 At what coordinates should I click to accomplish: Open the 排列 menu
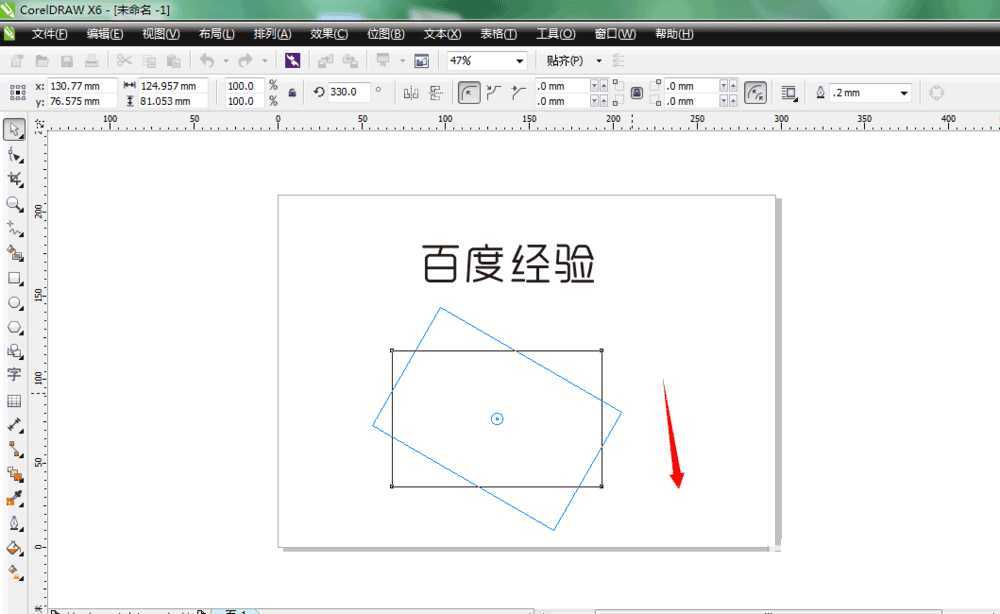pyautogui.click(x=272, y=33)
